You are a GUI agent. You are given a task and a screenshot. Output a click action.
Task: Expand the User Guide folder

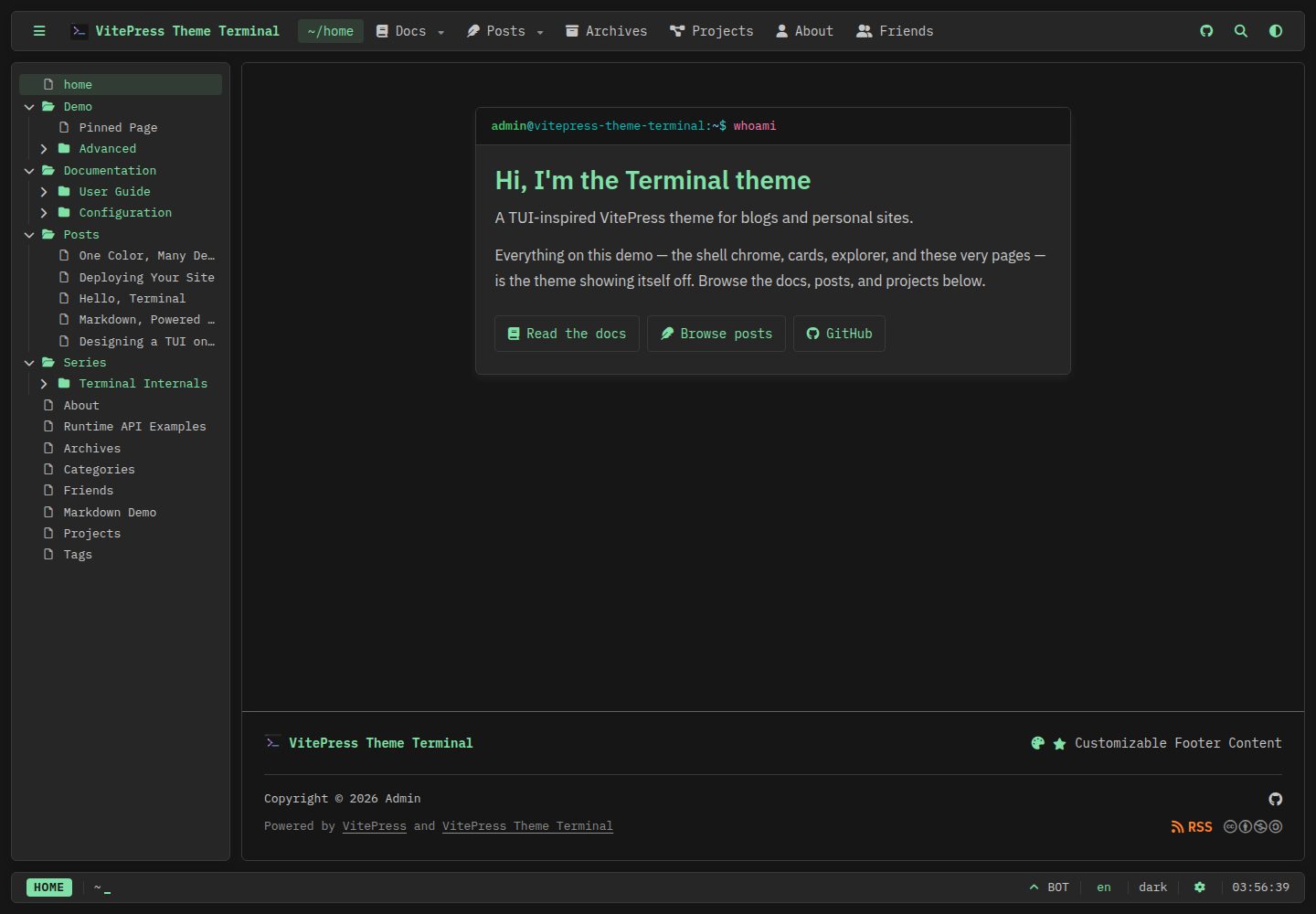pyautogui.click(x=121, y=192)
